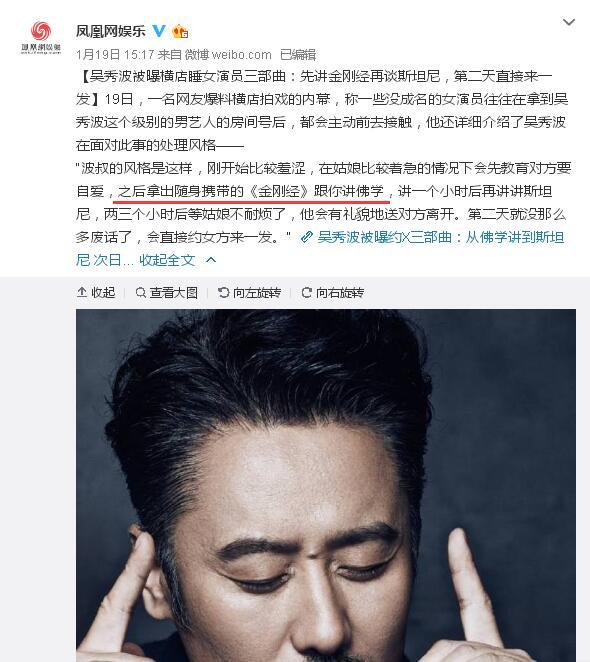Open the 吴秀波被曝约X三部曲 article link

pos(320,249)
